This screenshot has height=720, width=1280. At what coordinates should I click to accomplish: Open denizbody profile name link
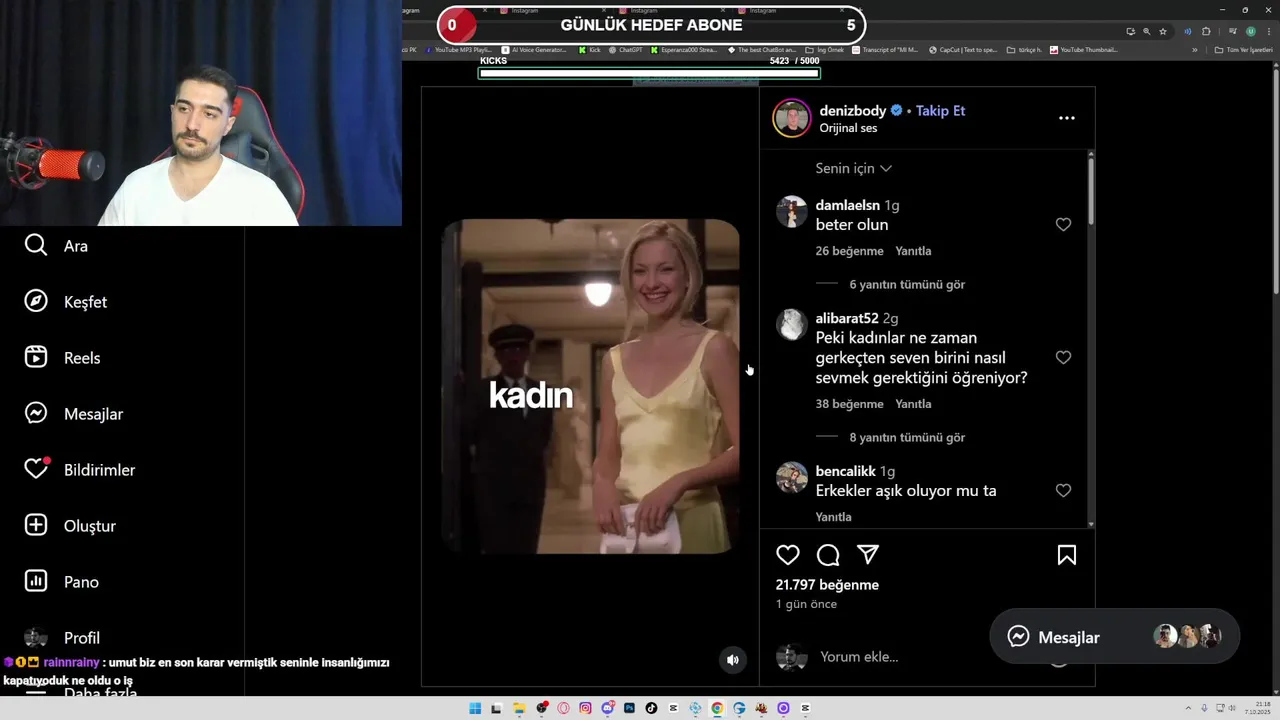[x=853, y=111]
